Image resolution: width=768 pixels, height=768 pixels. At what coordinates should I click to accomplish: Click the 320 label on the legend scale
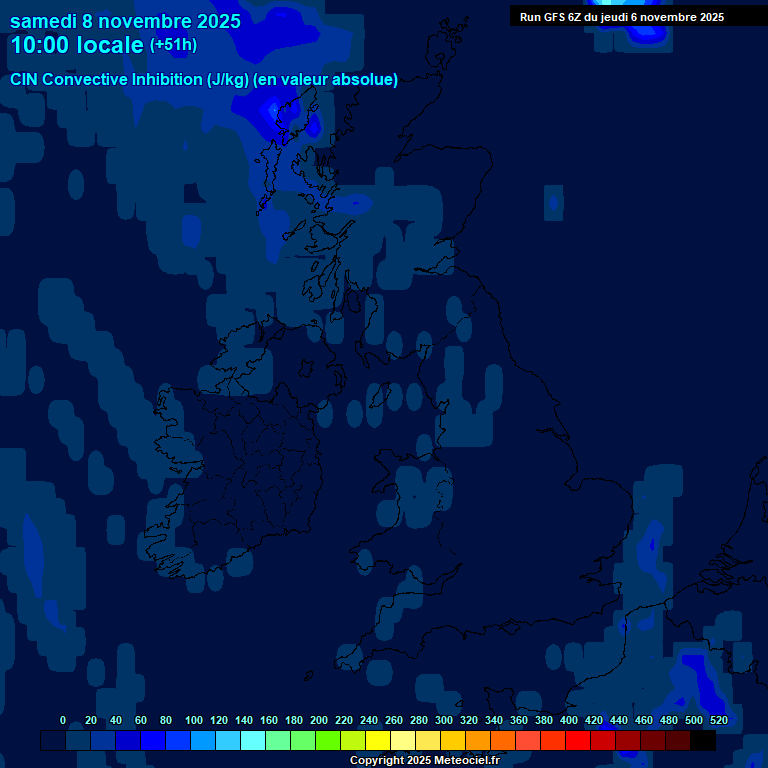tap(469, 720)
